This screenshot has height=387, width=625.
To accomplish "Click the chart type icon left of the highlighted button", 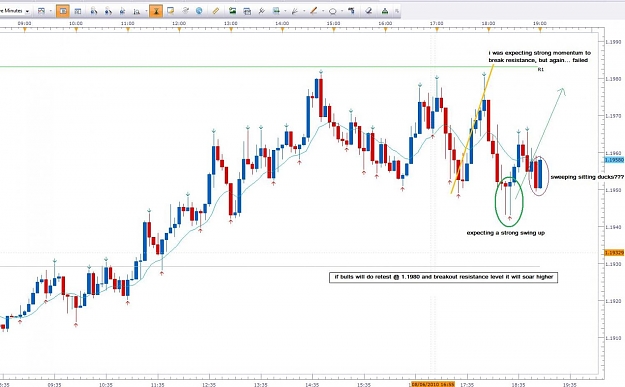I will tap(41, 11).
